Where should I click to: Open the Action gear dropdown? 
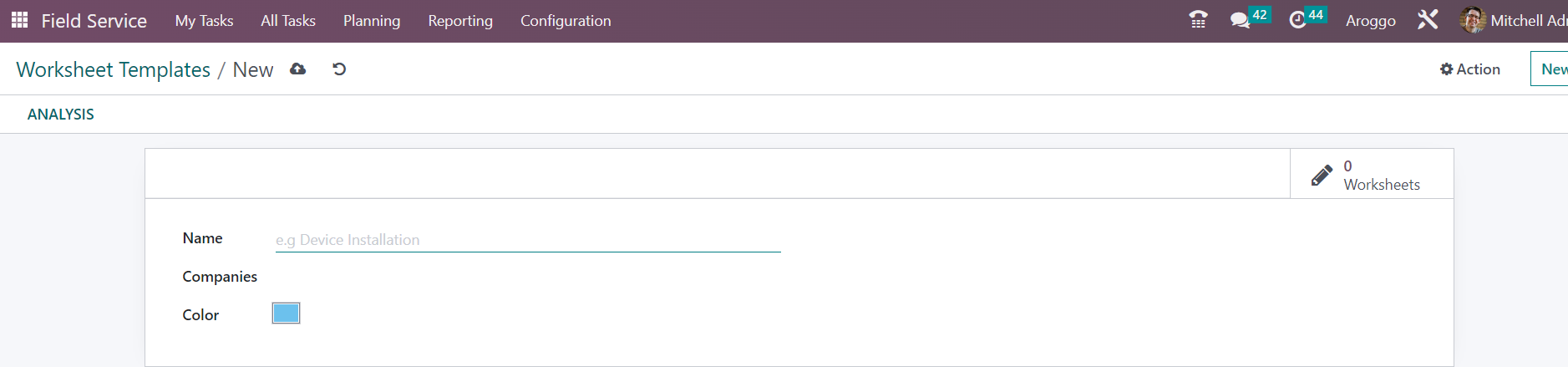(1470, 69)
